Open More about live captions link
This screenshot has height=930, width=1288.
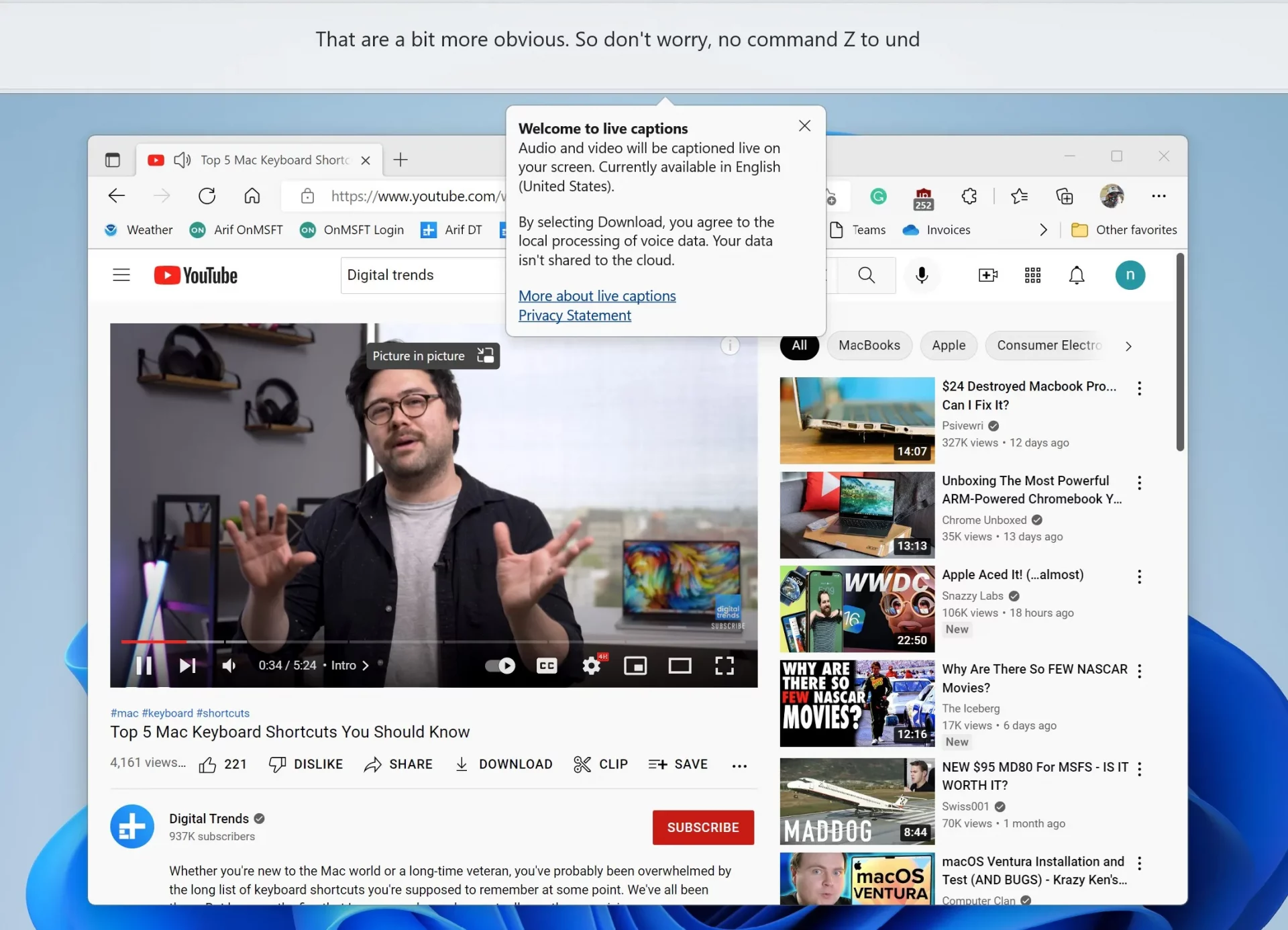tap(597, 295)
